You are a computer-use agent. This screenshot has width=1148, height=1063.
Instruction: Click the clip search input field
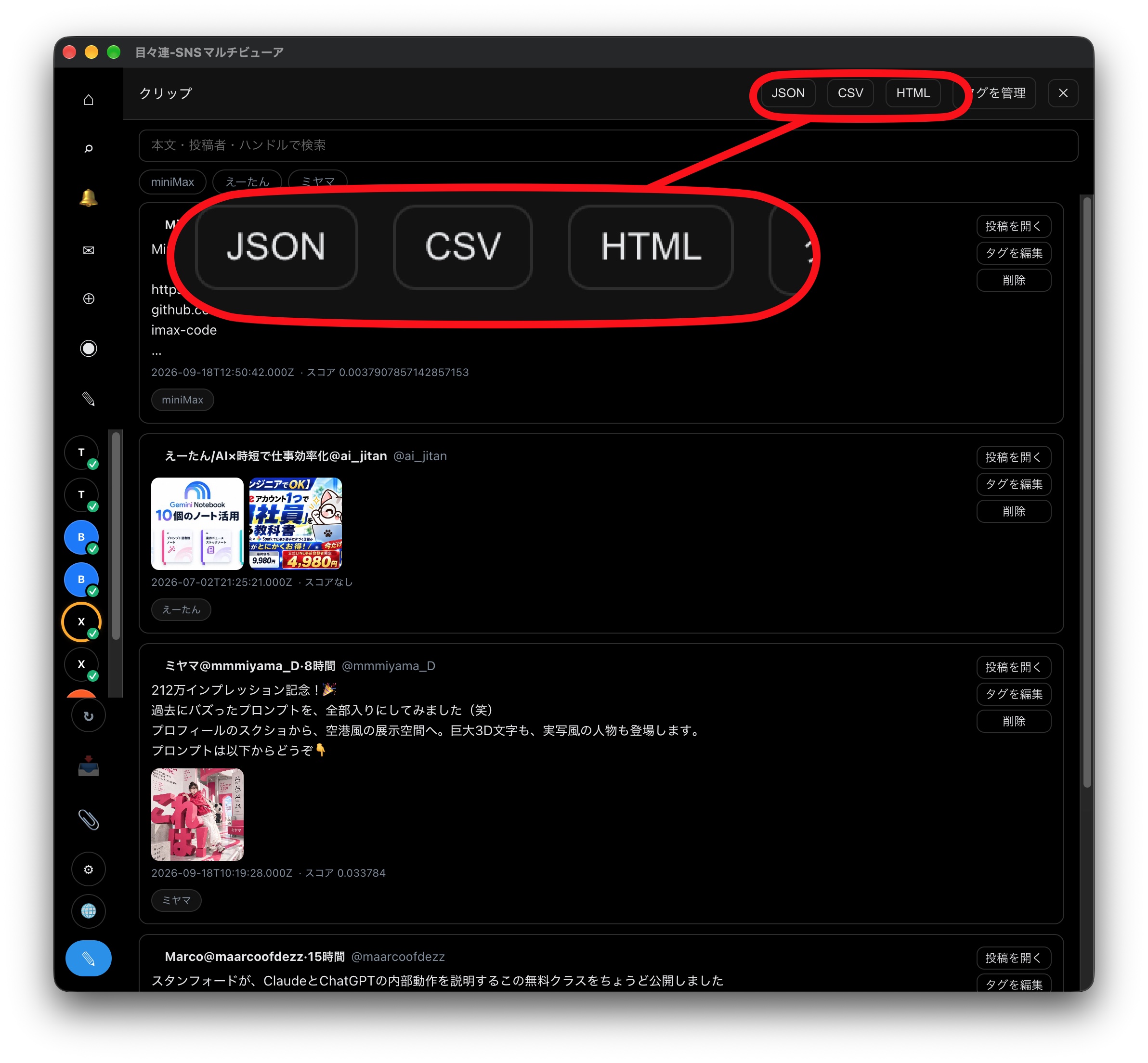(608, 145)
